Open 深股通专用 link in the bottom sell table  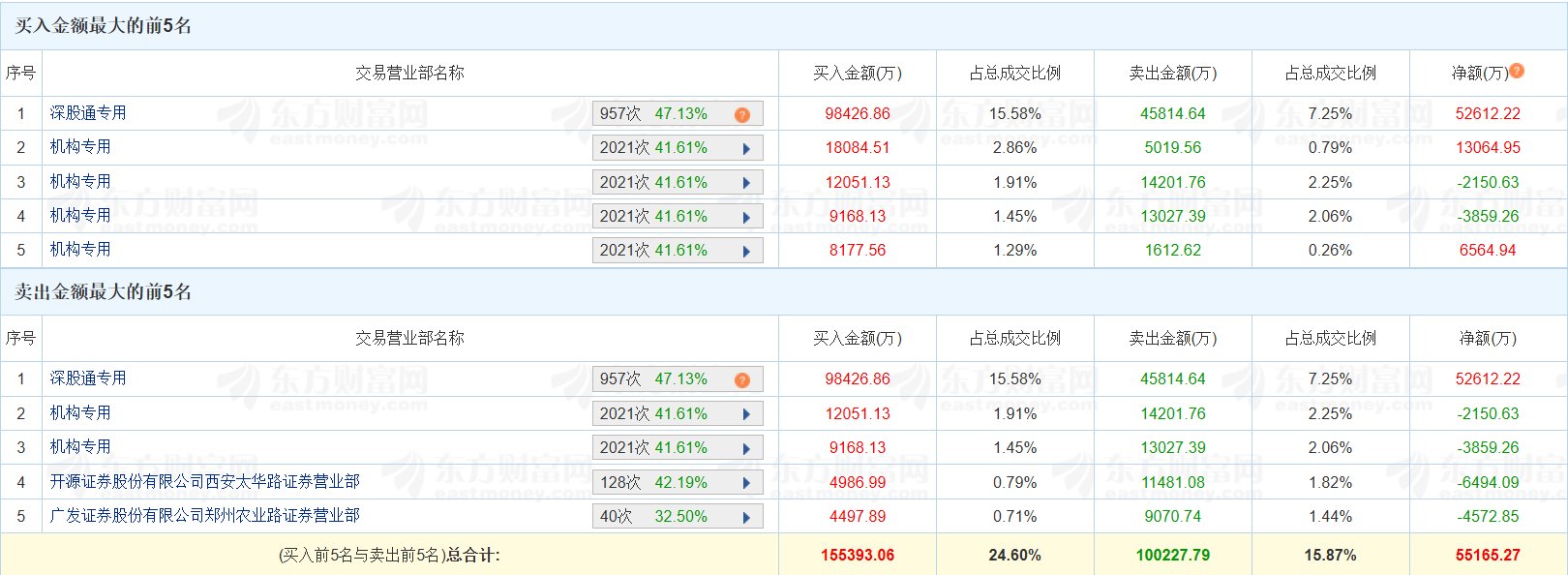coord(88,378)
